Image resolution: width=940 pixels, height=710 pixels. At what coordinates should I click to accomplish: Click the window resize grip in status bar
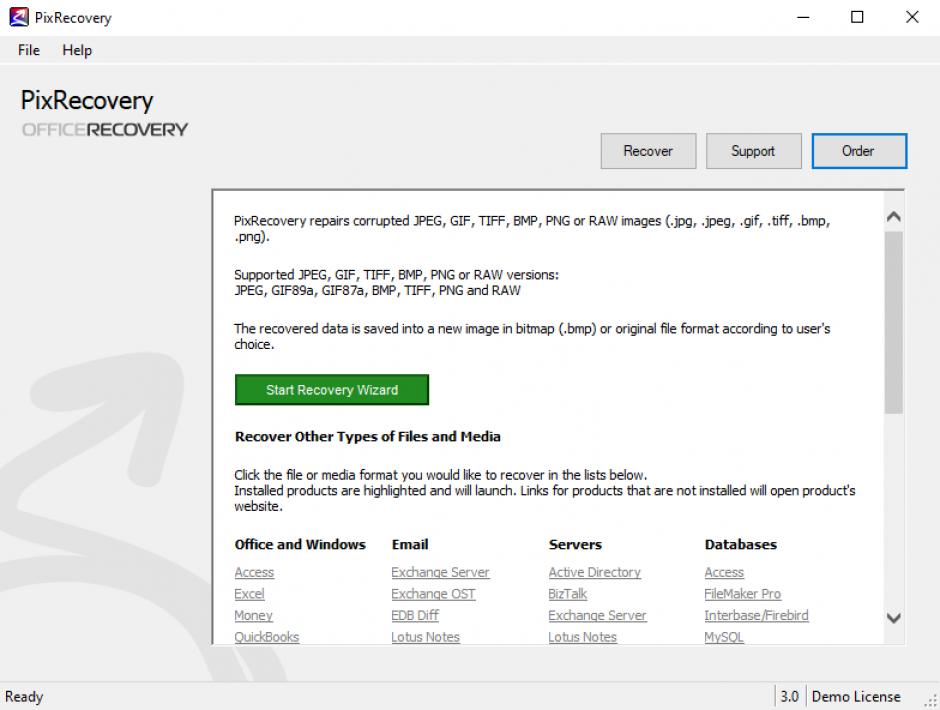930,700
